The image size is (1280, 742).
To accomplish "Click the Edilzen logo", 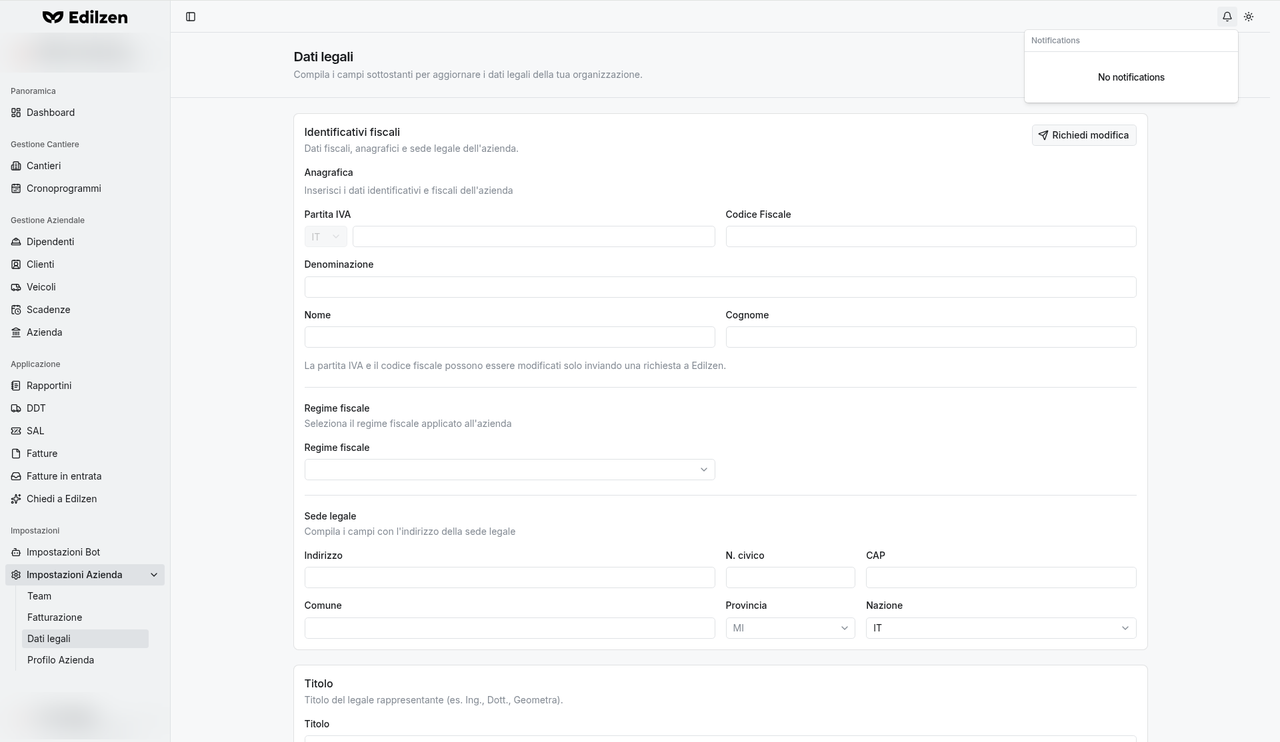I will point(85,17).
